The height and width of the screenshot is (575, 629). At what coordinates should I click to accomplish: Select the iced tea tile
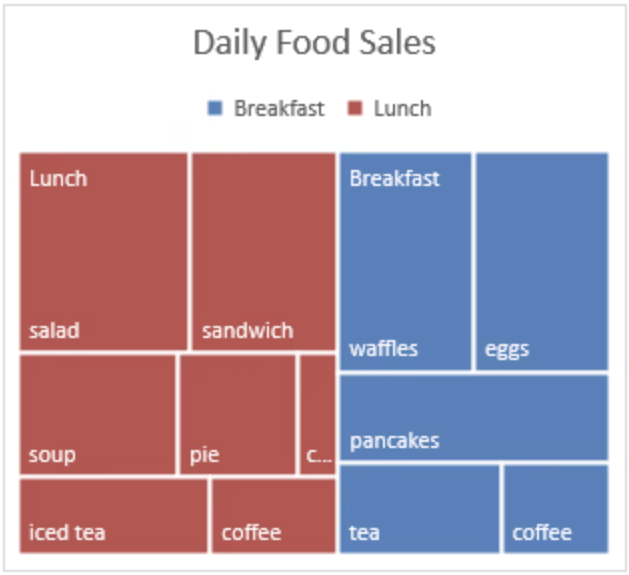tap(113, 515)
